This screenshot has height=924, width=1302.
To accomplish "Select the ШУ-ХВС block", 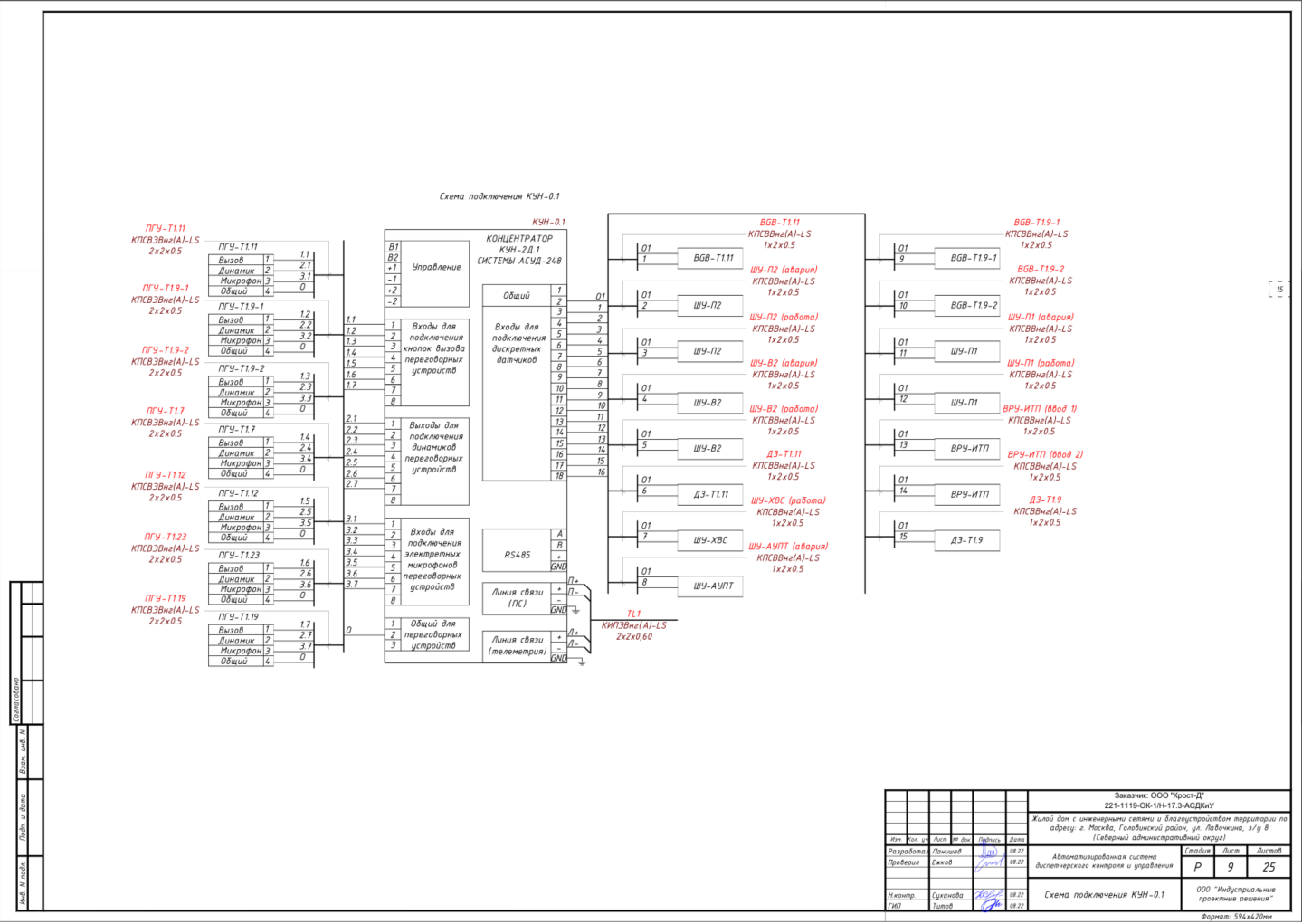I will pyautogui.click(x=710, y=540).
